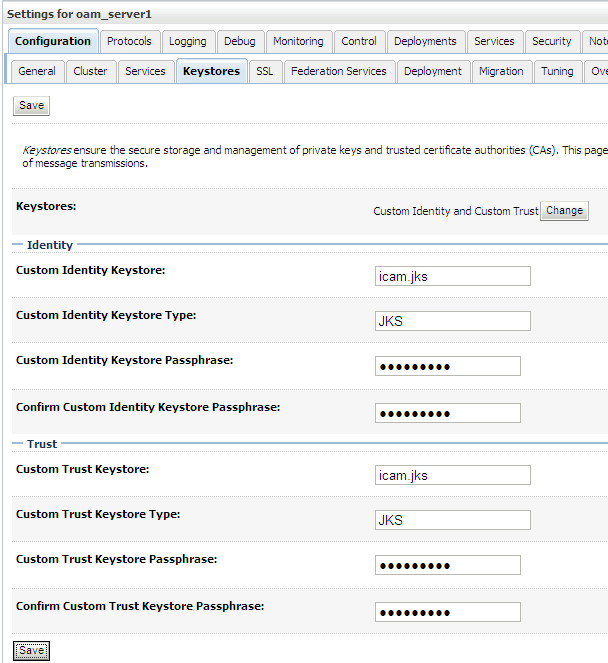
Task: Open the SSL sub-tab
Action: click(265, 71)
